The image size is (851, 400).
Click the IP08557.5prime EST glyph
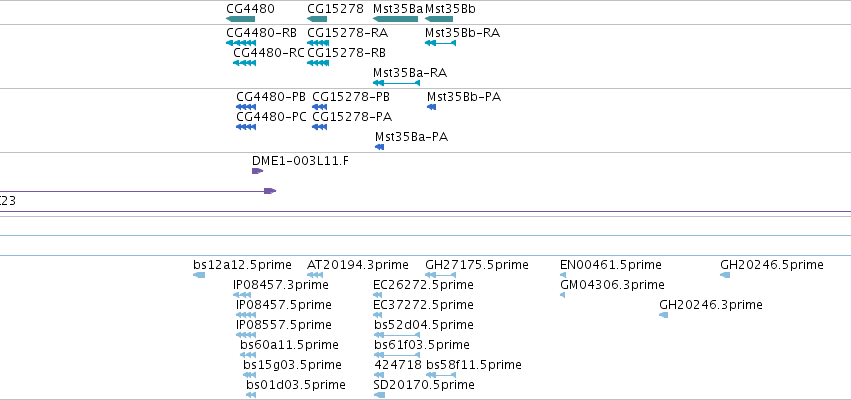[246, 335]
